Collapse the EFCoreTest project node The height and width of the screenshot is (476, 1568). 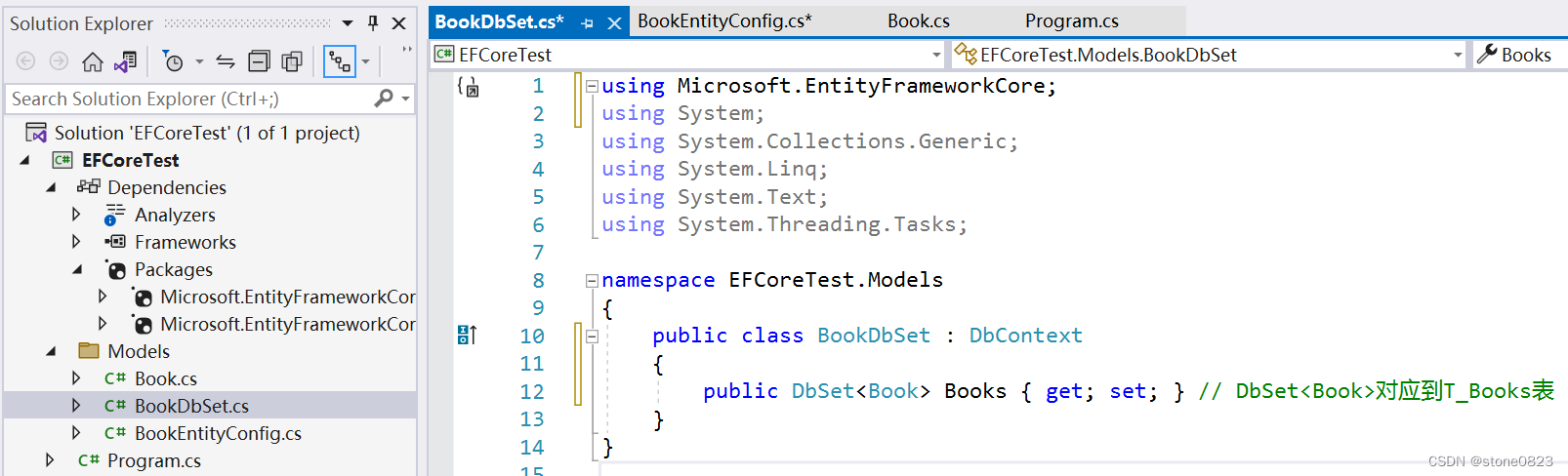[x=25, y=160]
